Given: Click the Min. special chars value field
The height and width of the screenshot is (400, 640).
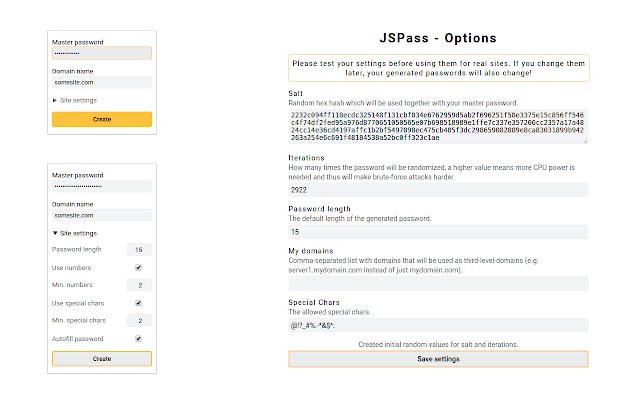Looking at the screenshot, I should pos(139,320).
